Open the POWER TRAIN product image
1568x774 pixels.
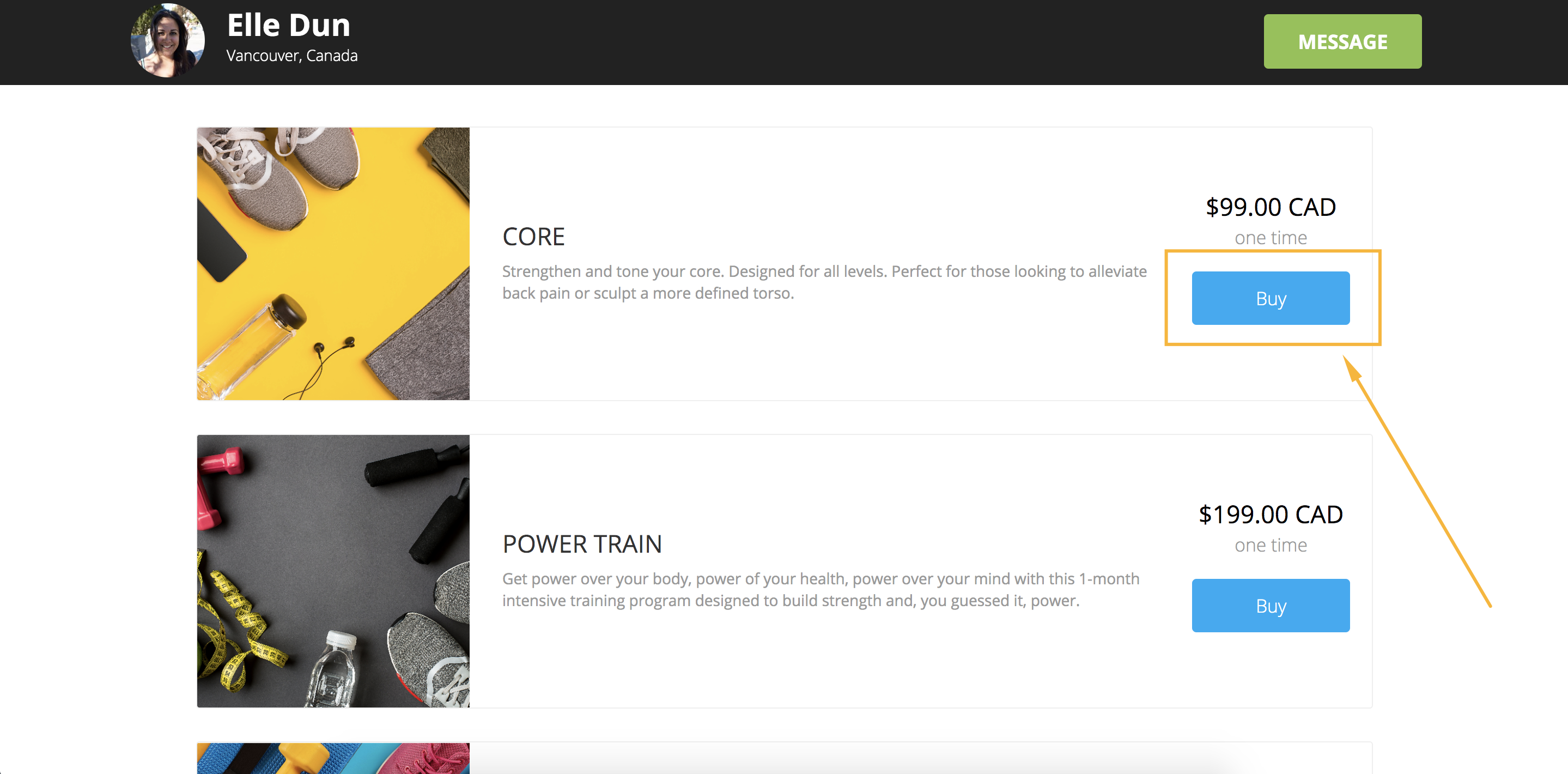point(333,571)
